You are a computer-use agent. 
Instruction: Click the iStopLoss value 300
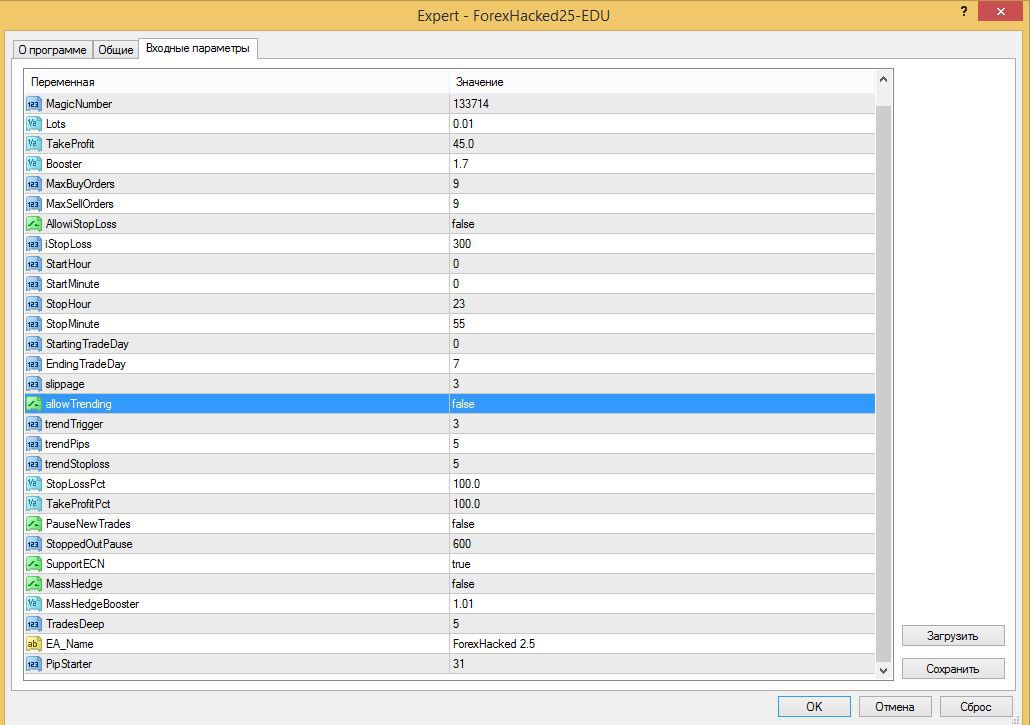pos(462,244)
